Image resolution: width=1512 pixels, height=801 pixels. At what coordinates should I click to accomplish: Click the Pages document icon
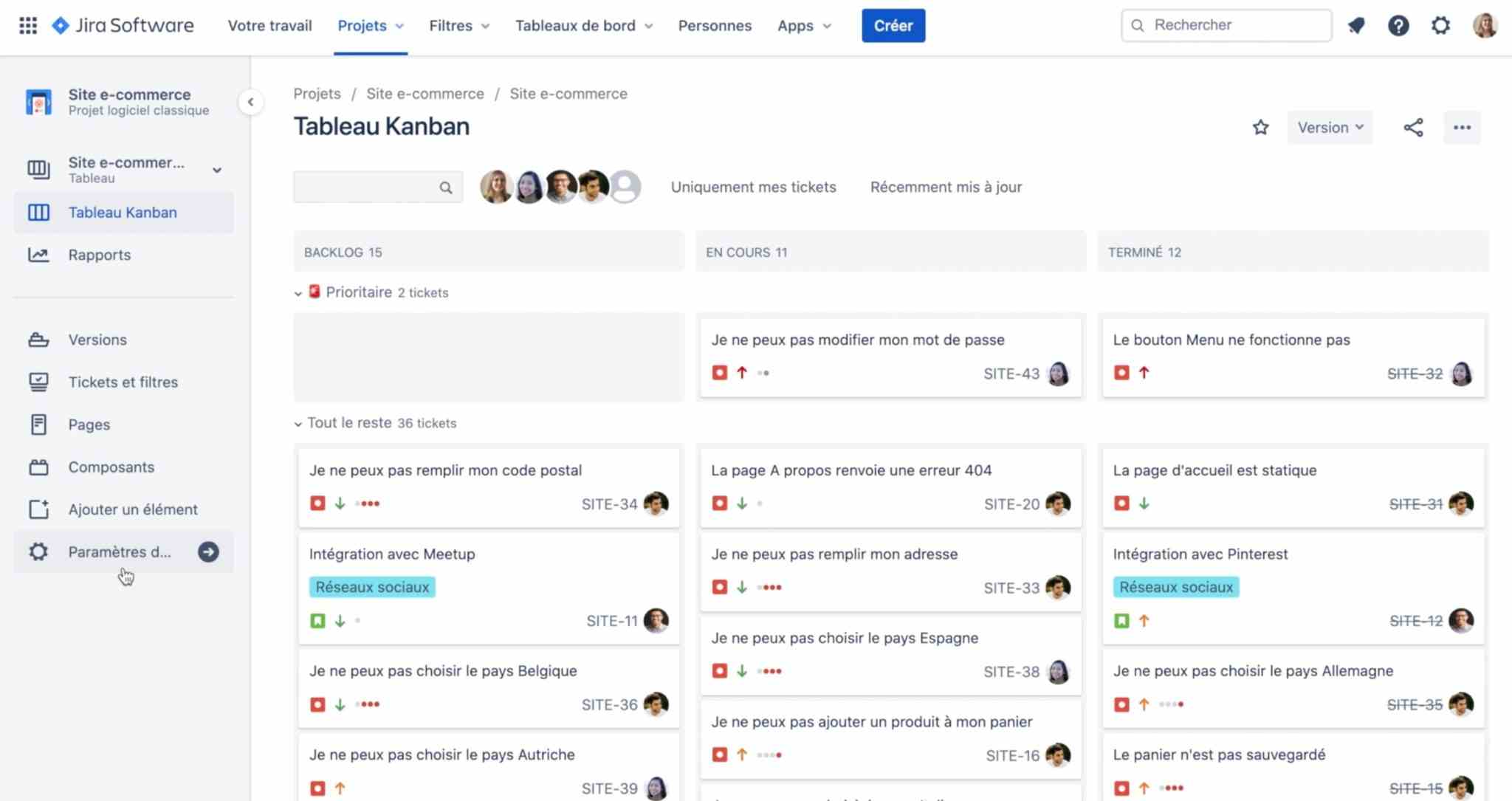[x=38, y=424]
